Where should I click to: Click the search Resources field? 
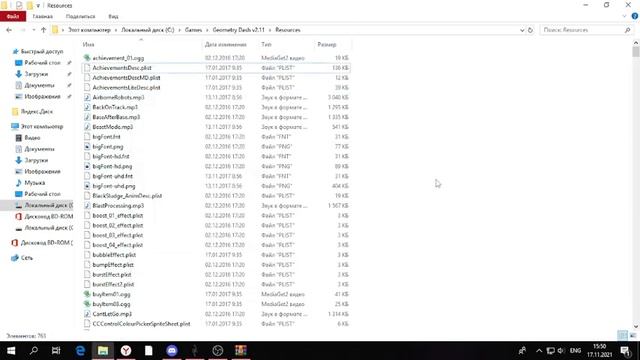point(582,30)
